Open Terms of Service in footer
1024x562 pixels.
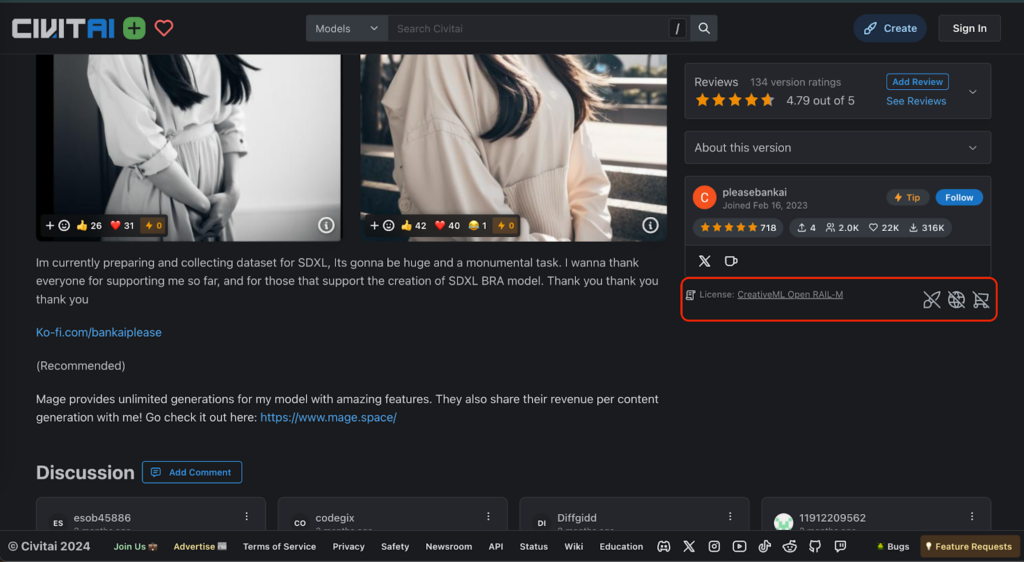(x=279, y=547)
